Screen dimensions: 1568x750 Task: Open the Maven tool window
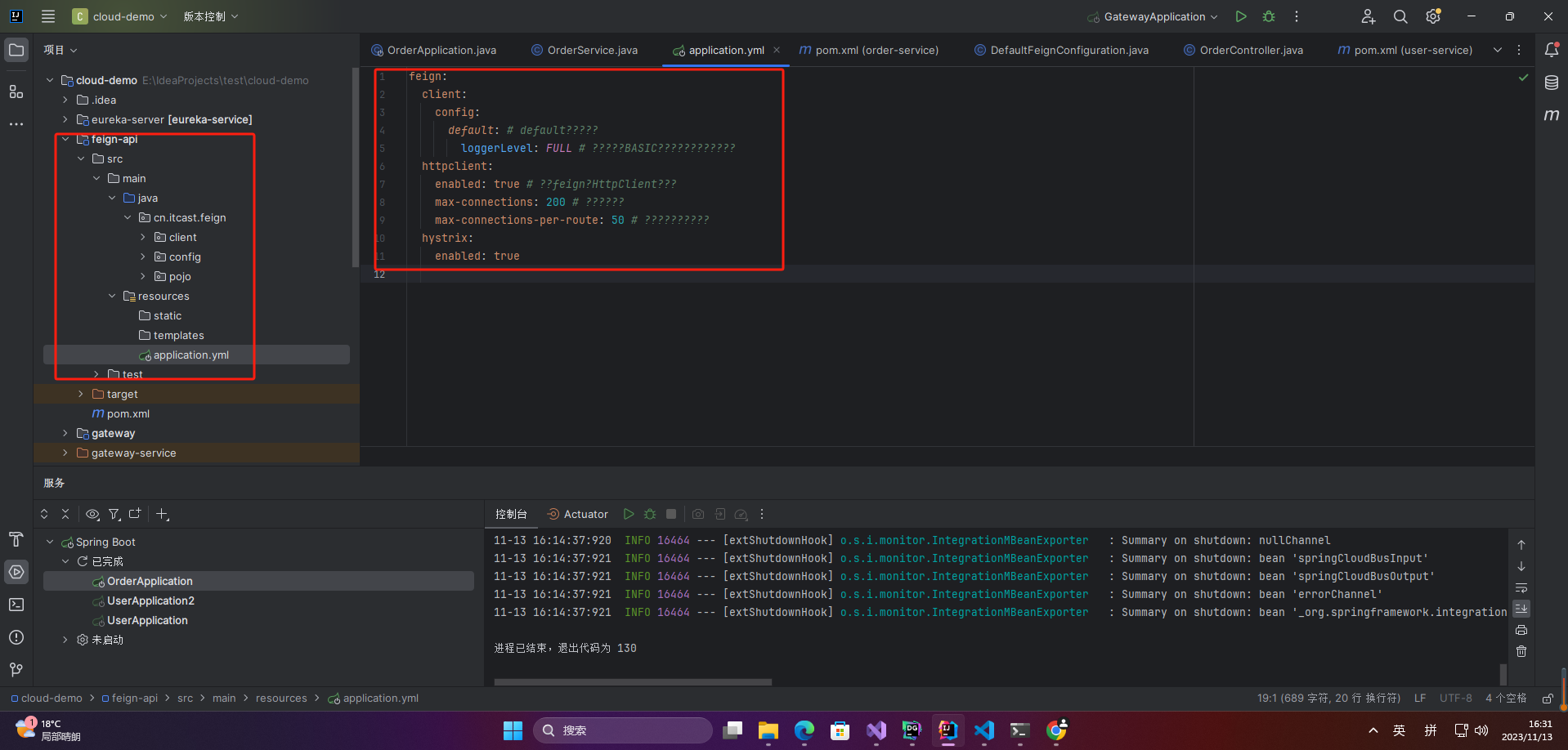[x=1552, y=115]
